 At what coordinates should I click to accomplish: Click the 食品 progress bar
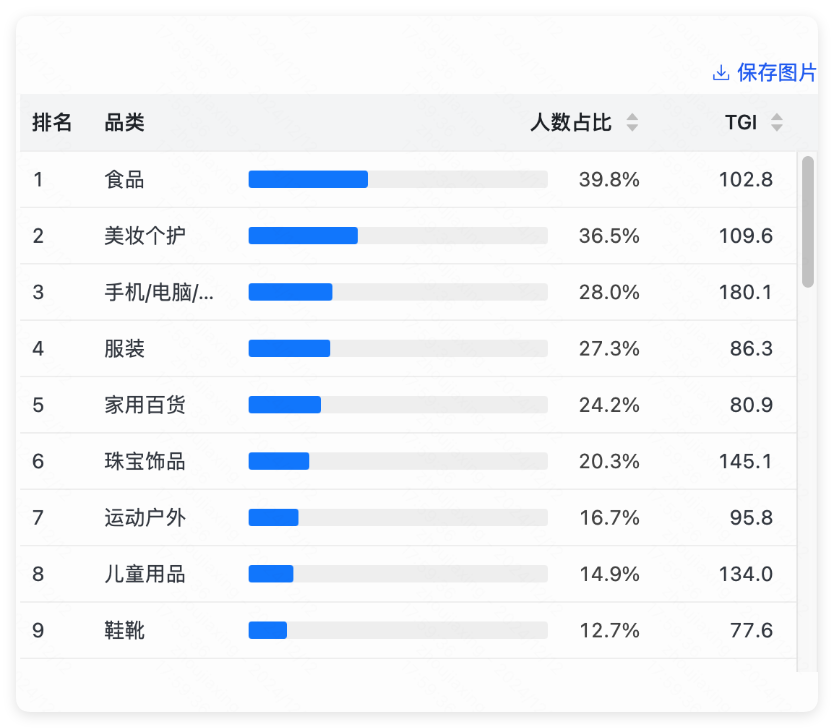397,180
